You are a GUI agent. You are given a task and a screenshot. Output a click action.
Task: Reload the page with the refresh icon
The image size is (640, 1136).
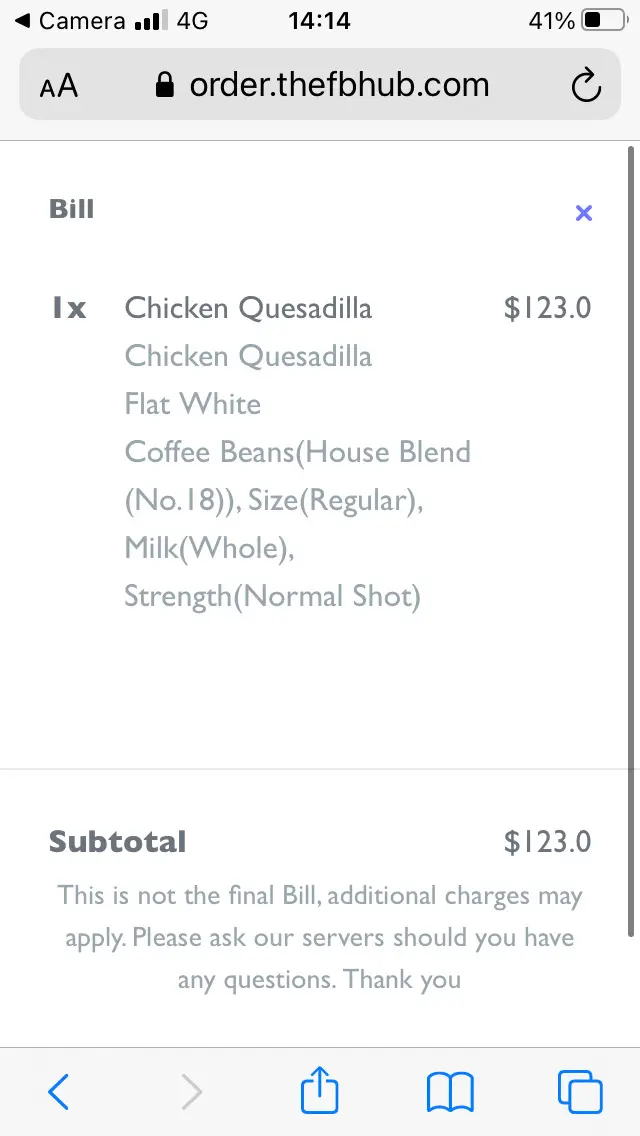coord(586,86)
